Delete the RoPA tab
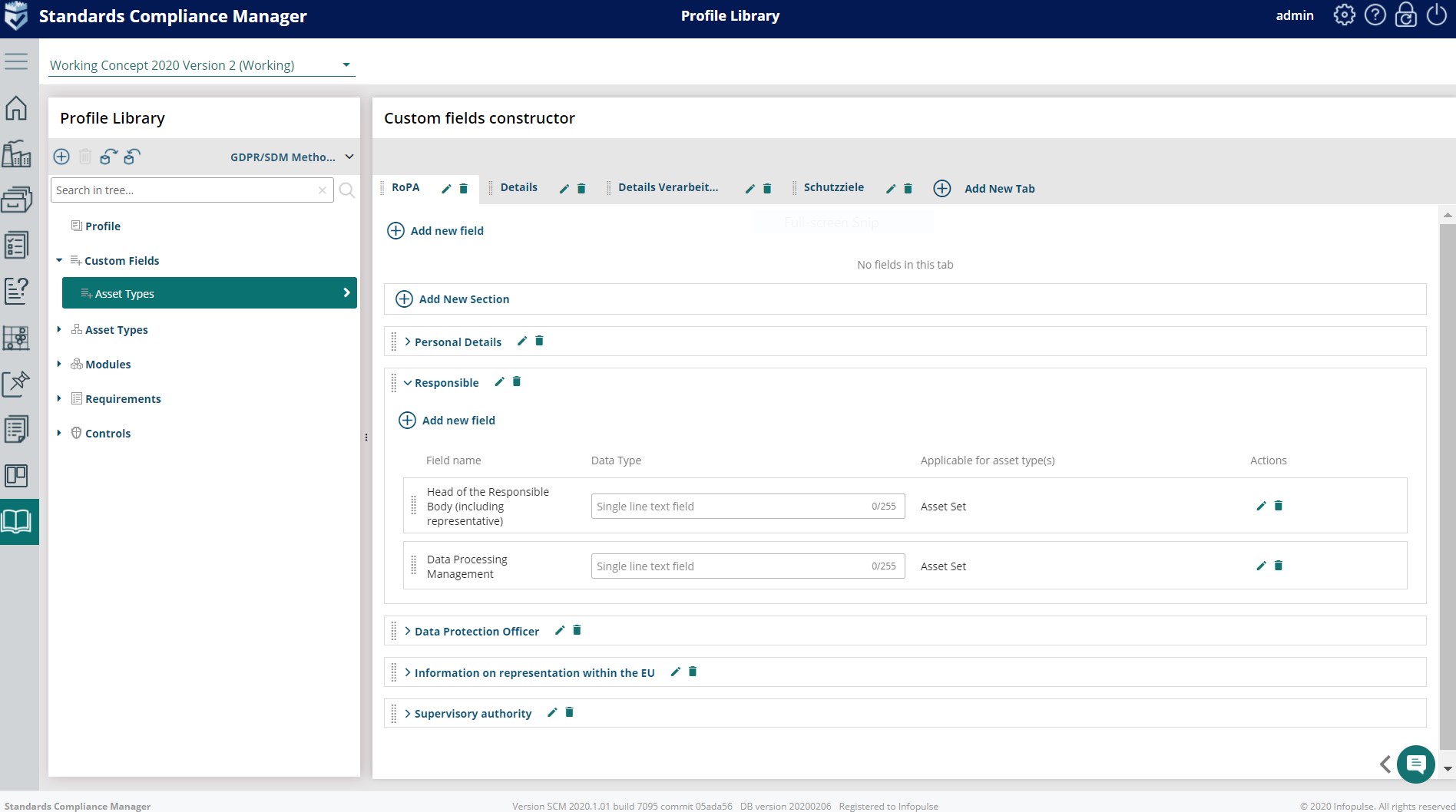This screenshot has height=812, width=1456. 464,189
